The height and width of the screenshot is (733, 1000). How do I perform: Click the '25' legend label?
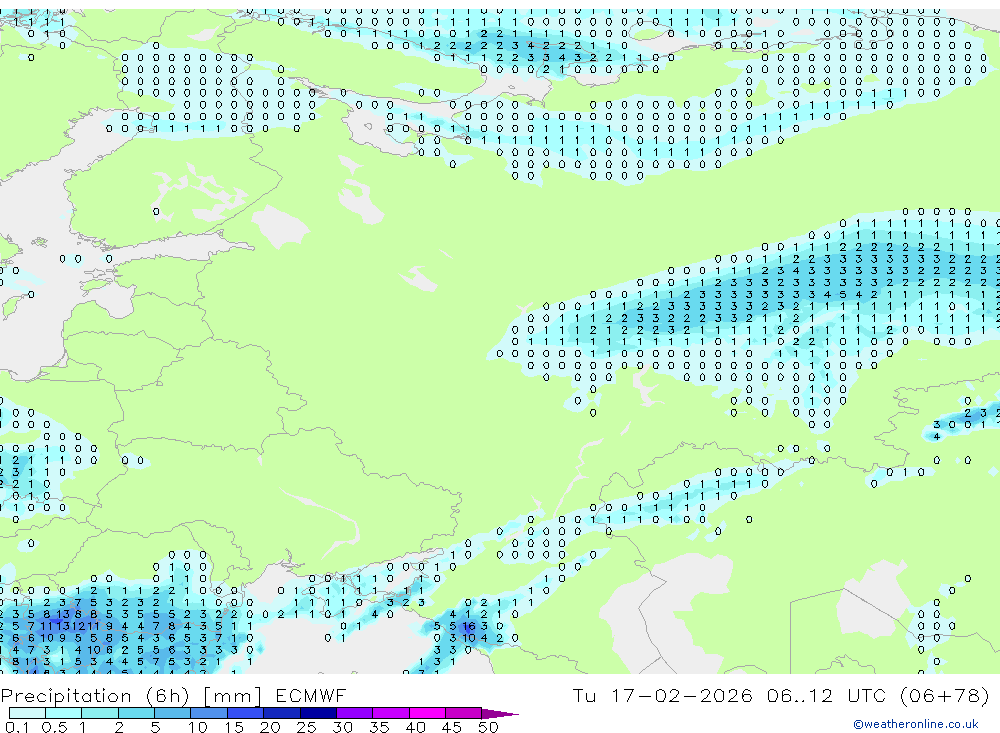pos(306,727)
